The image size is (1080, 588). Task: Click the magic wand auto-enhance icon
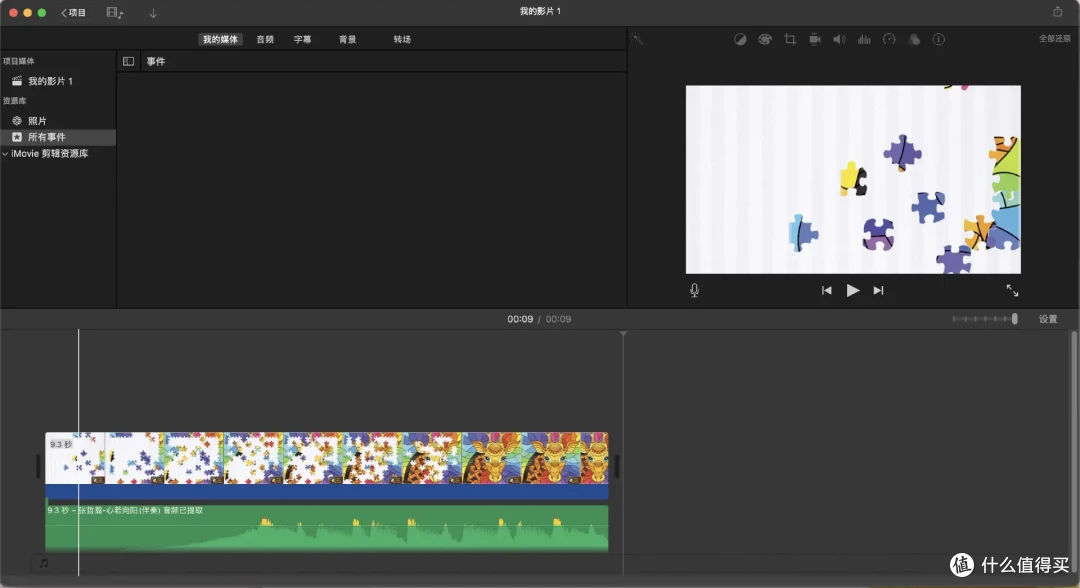click(x=637, y=39)
